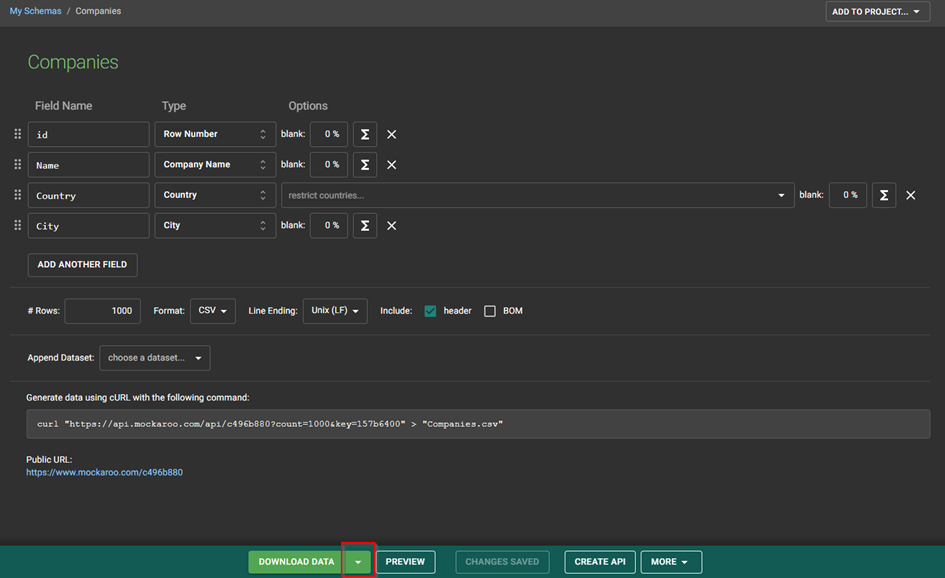This screenshot has height=578, width=945.
Task: Click the Add Another Field button
Action: [x=82, y=265]
